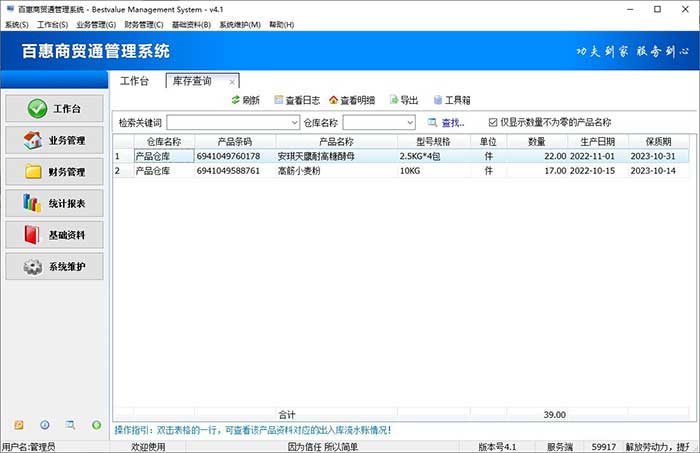The width and height of the screenshot is (700, 453).
Task: Sort by 数量 column header
Action: (537, 141)
